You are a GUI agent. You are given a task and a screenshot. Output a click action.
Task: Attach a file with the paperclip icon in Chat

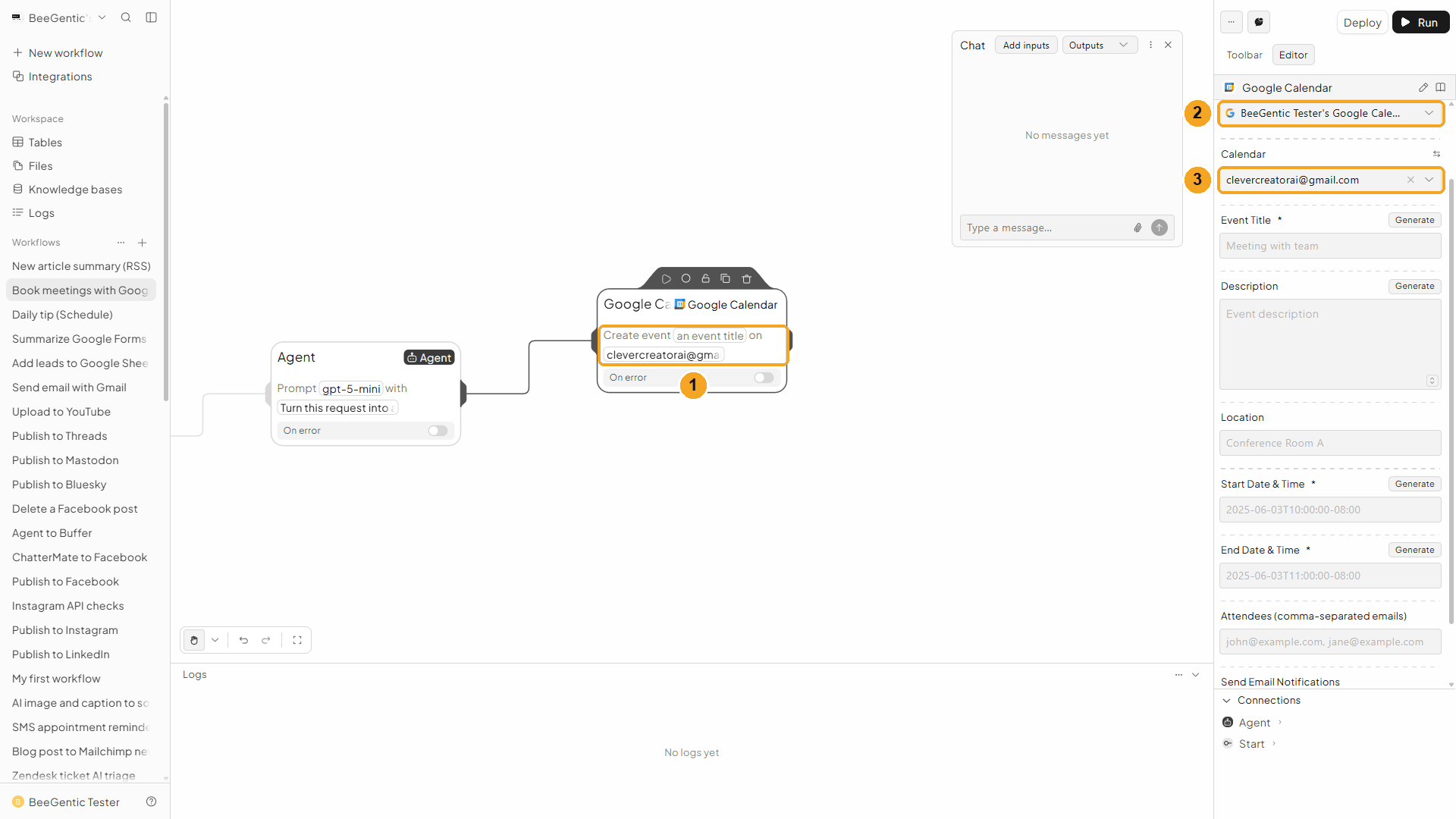coord(1137,227)
